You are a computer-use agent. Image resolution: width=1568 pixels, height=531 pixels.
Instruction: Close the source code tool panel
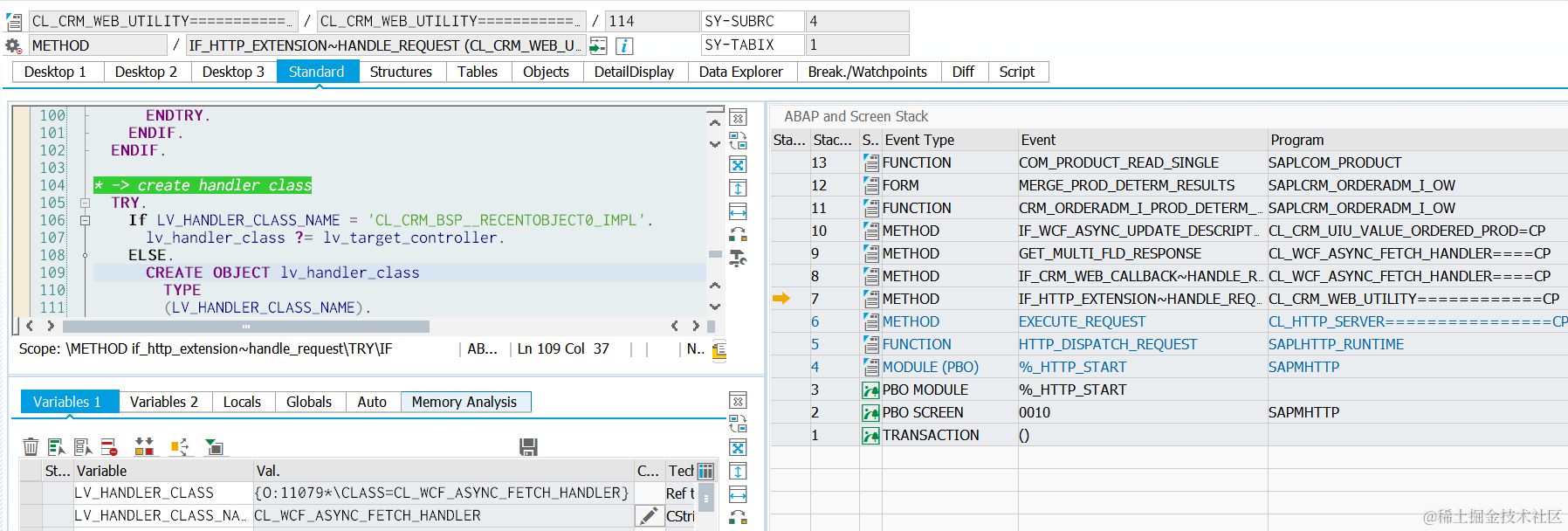(x=738, y=118)
